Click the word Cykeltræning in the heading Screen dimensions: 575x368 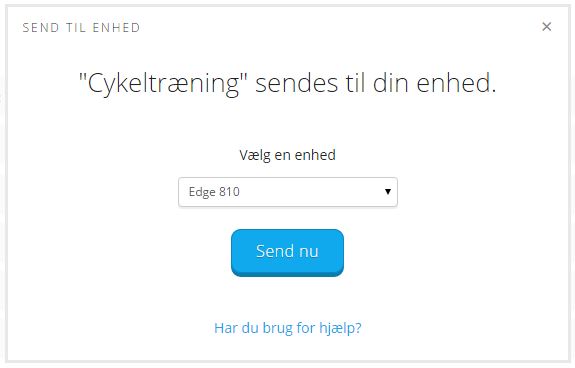164,84
